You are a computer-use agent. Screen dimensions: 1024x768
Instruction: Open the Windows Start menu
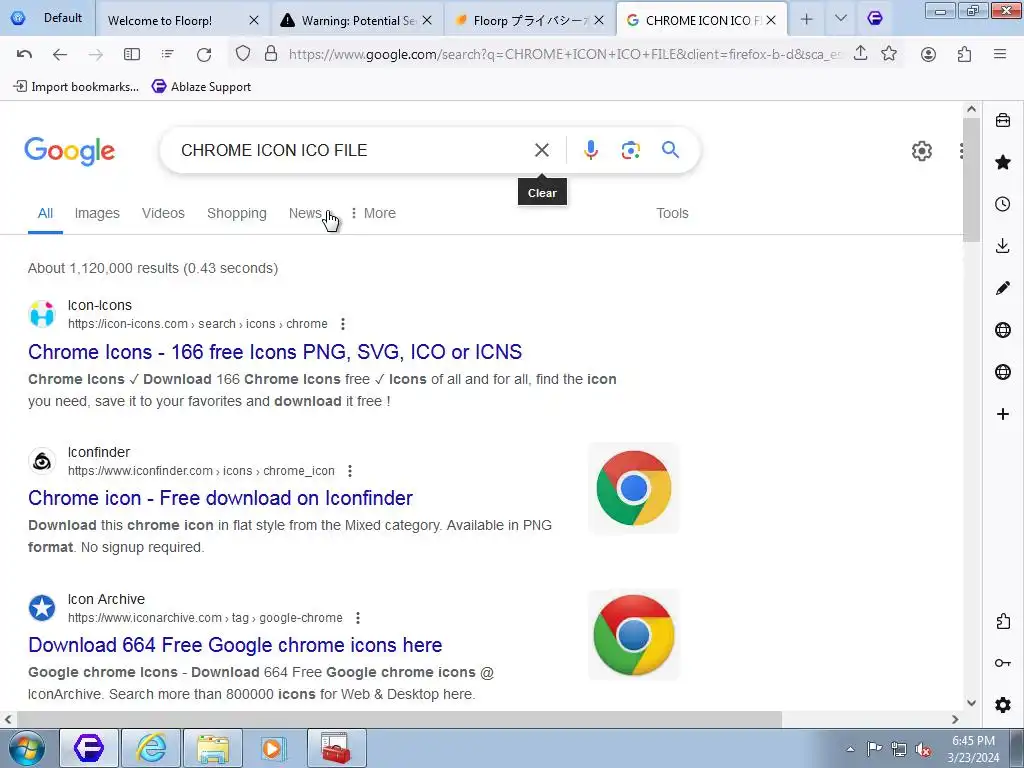click(27, 748)
